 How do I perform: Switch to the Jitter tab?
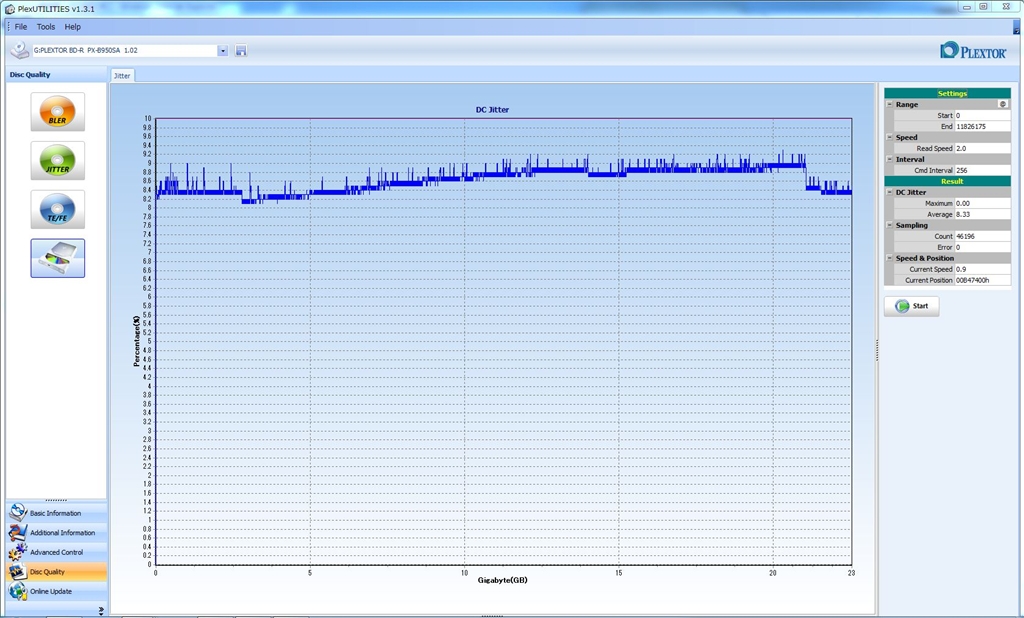(122, 76)
